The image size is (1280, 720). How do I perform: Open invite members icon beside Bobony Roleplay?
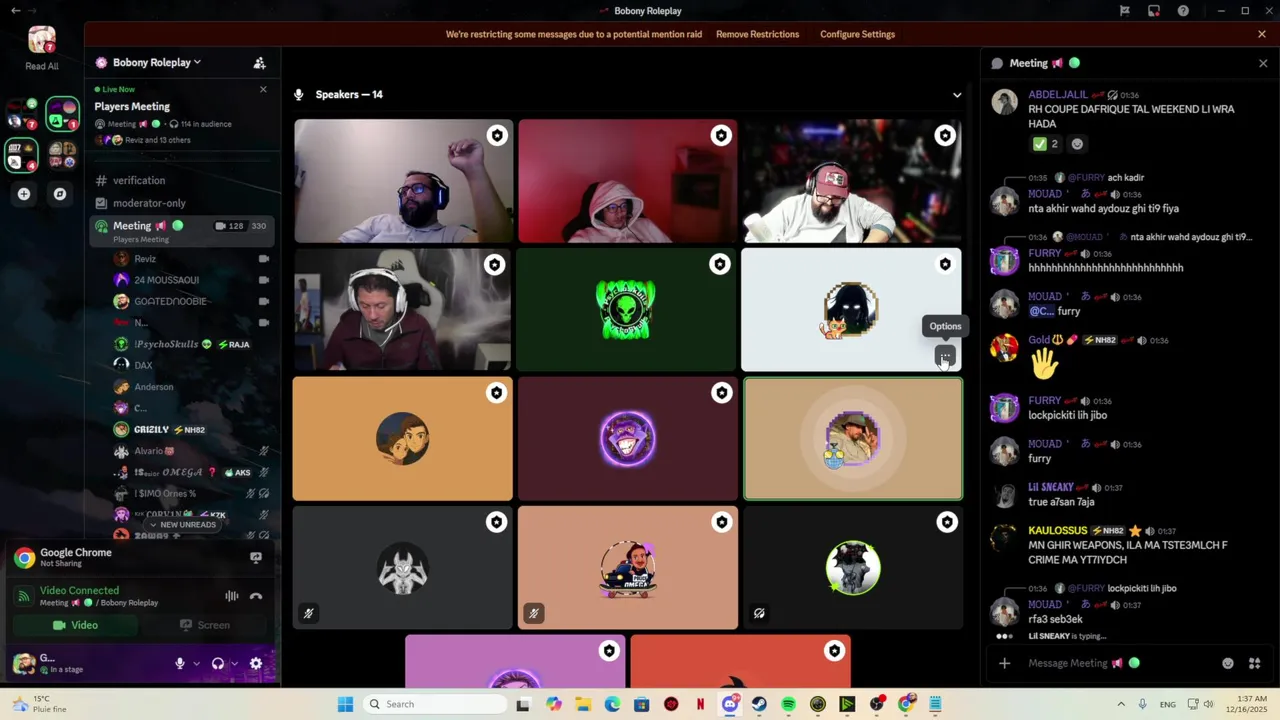pyautogui.click(x=259, y=62)
